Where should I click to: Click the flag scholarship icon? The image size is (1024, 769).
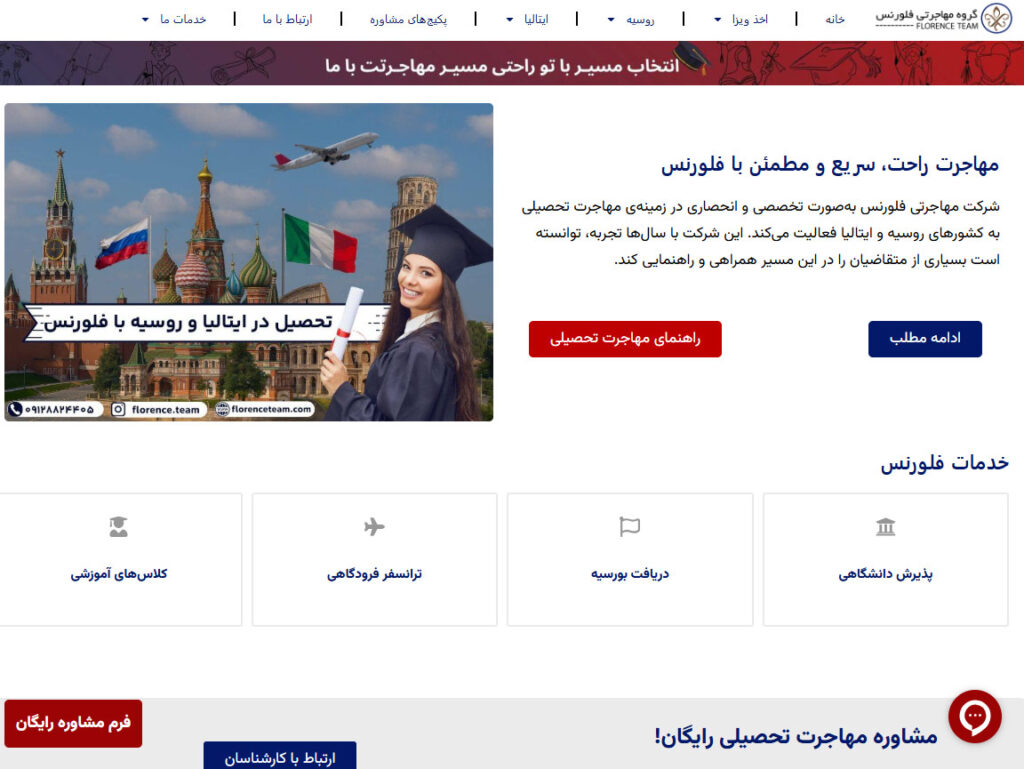(x=630, y=526)
